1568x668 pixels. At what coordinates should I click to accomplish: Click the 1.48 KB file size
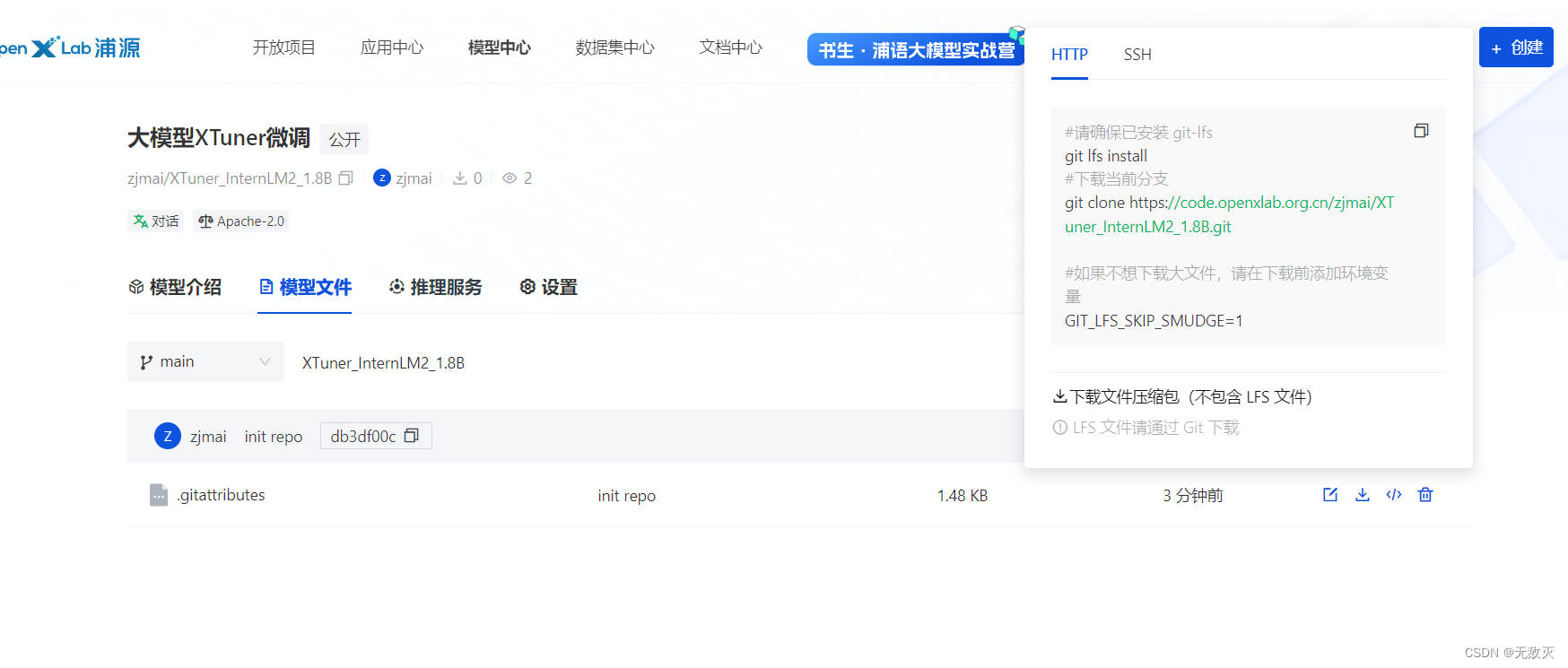click(963, 496)
